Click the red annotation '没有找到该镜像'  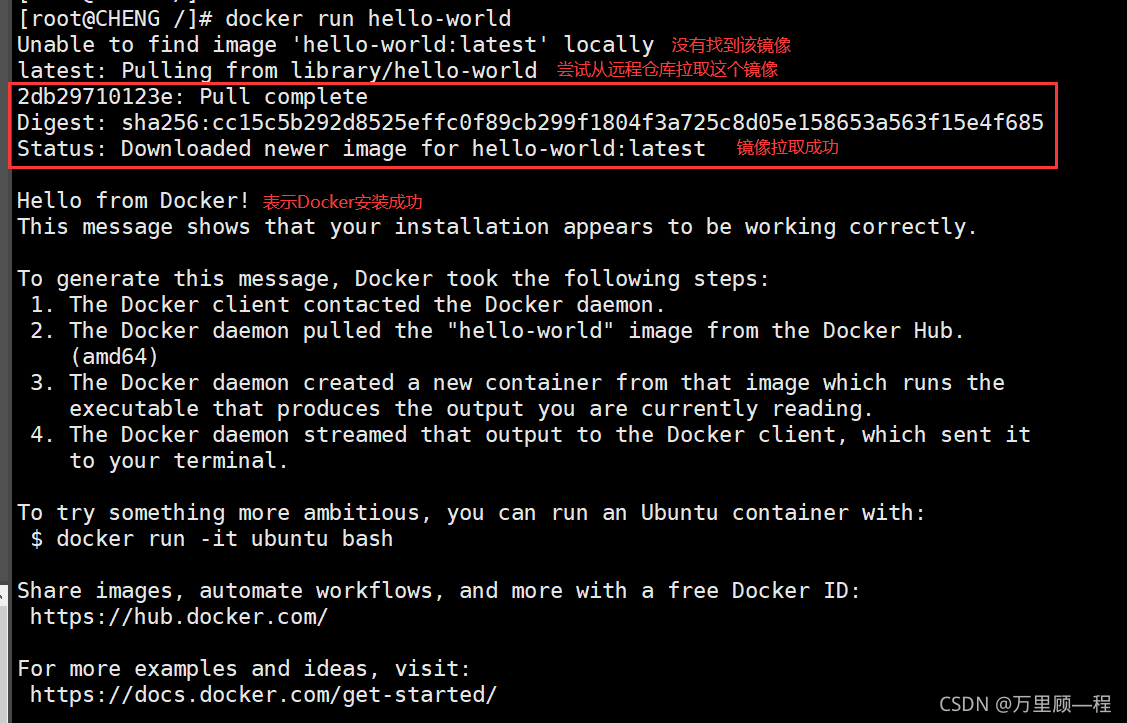click(x=731, y=45)
